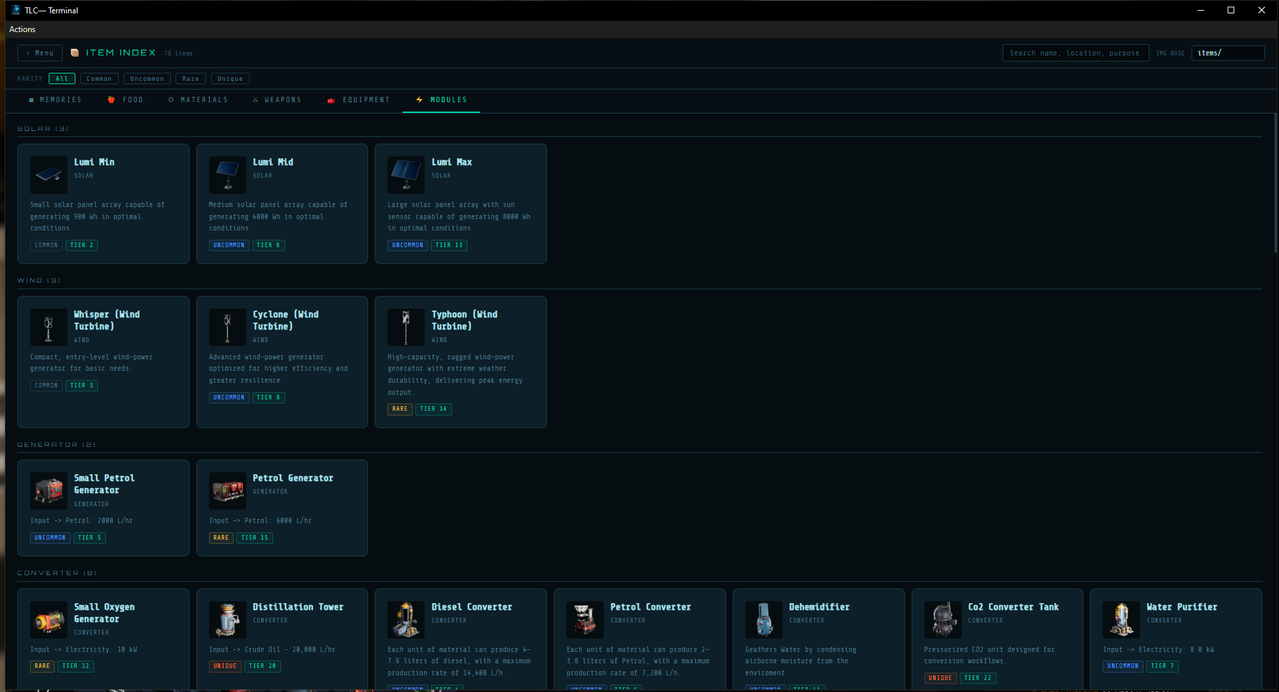Filter rarity by Common
The image size is (1279, 692).
[99, 79]
